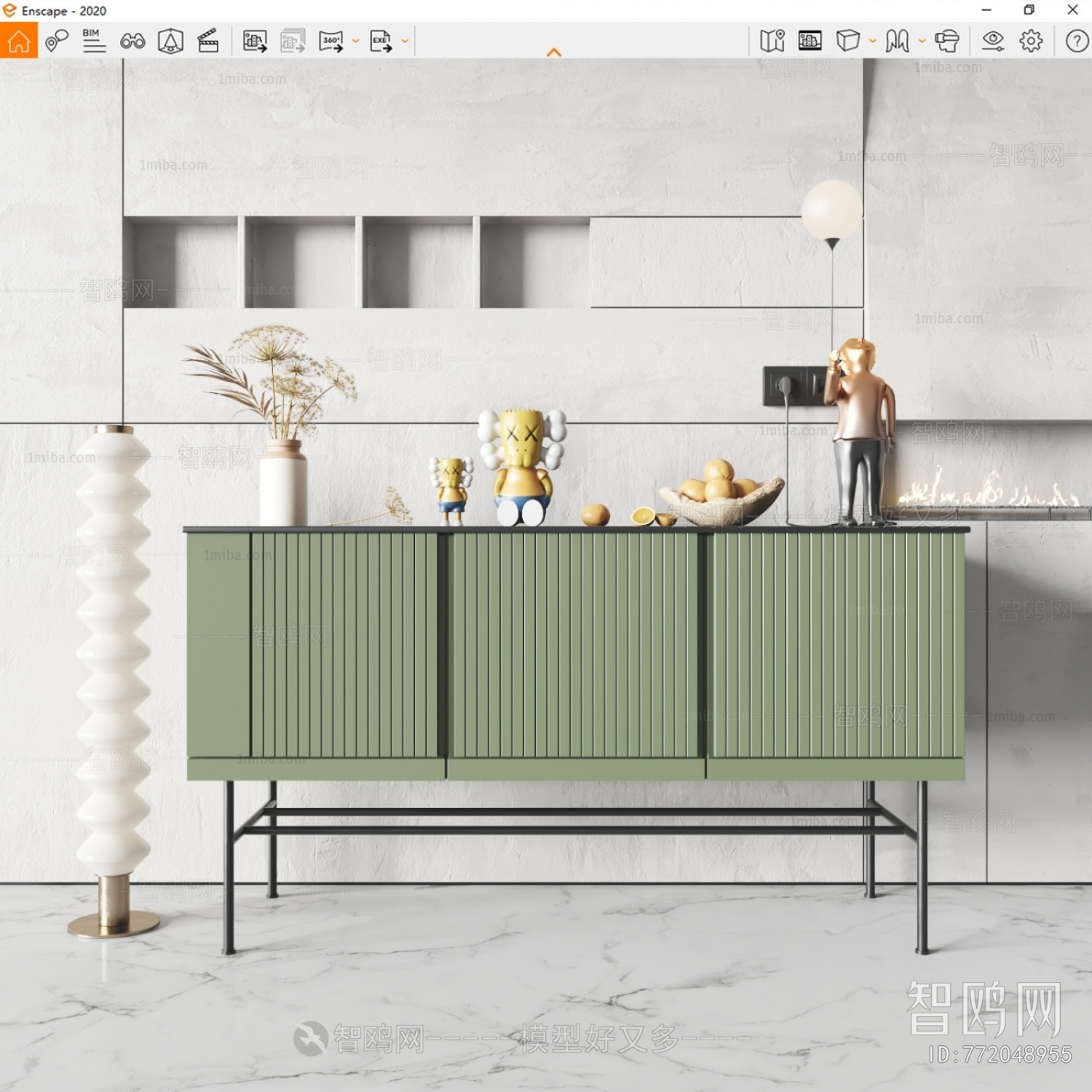Viewport: 1092px width, 1092px height.
Task: Click the batch rendering icon
Action: pos(293,41)
